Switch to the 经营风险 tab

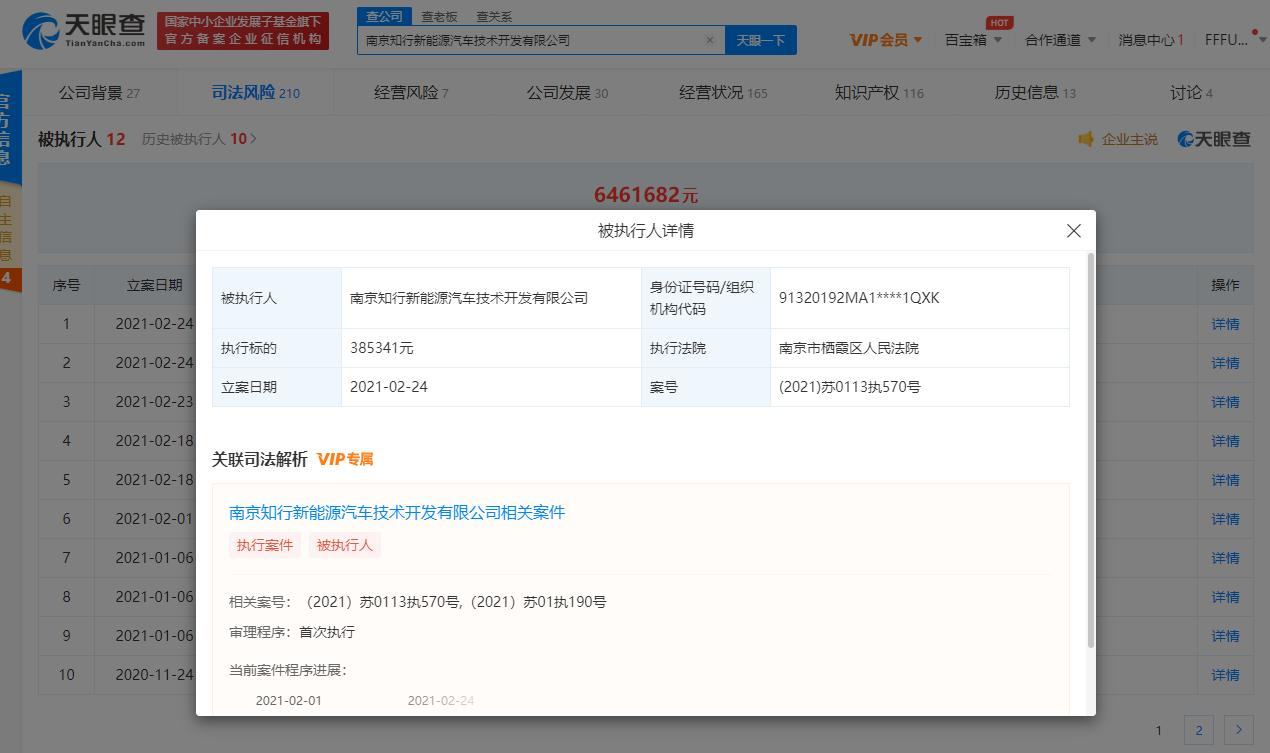coord(411,93)
